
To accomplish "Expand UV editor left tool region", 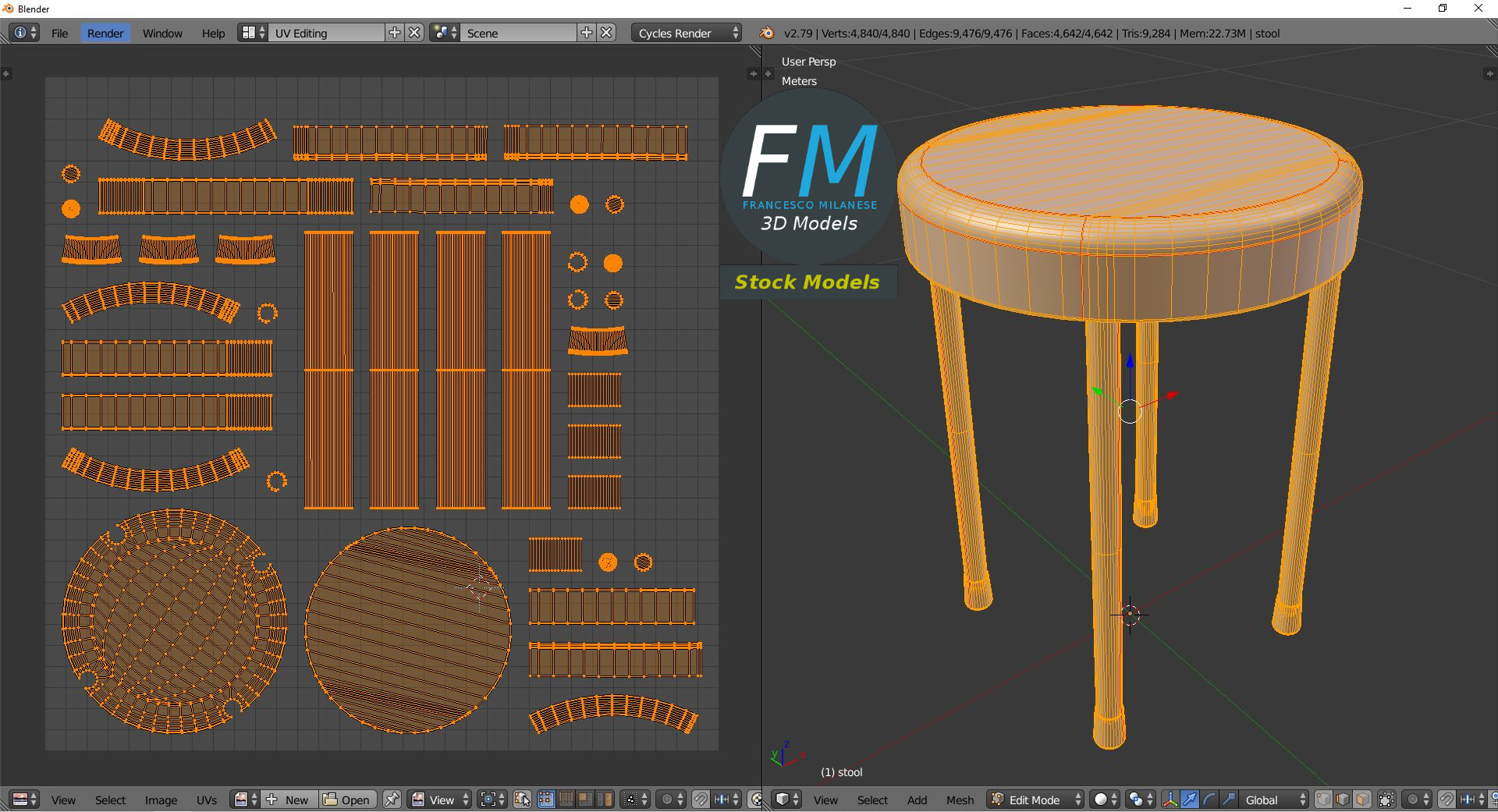I will (x=5, y=74).
